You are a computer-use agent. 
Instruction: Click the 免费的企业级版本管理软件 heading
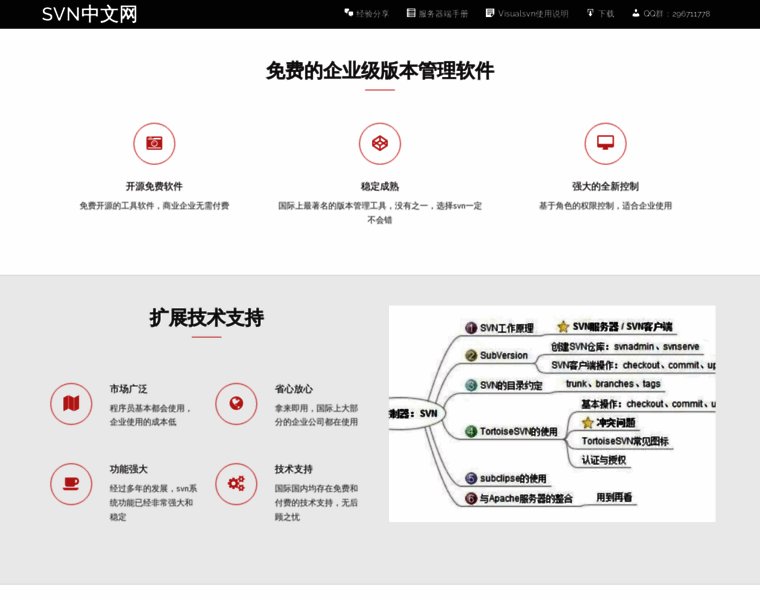(x=380, y=71)
